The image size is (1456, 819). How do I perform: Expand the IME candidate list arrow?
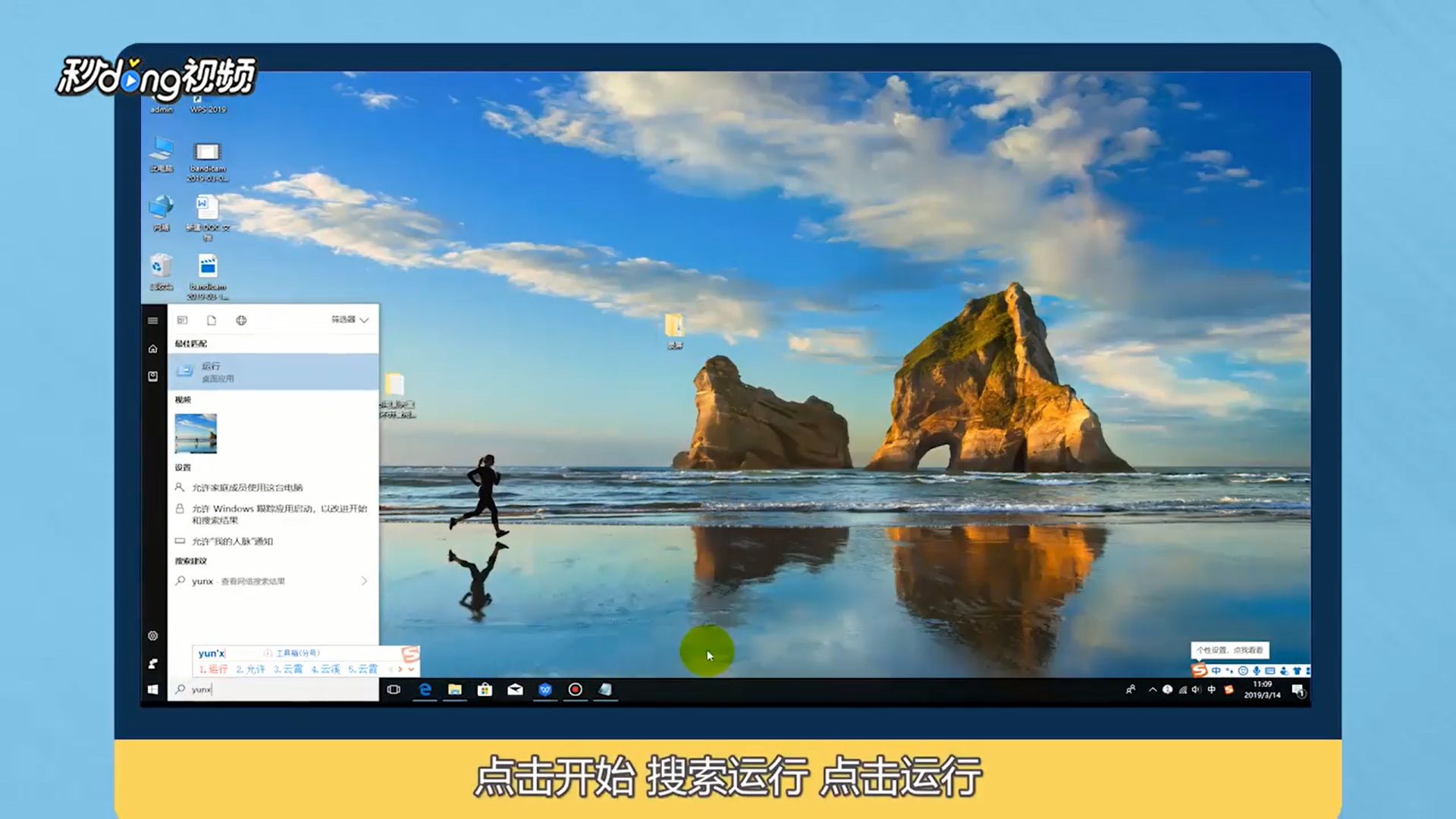pos(411,669)
